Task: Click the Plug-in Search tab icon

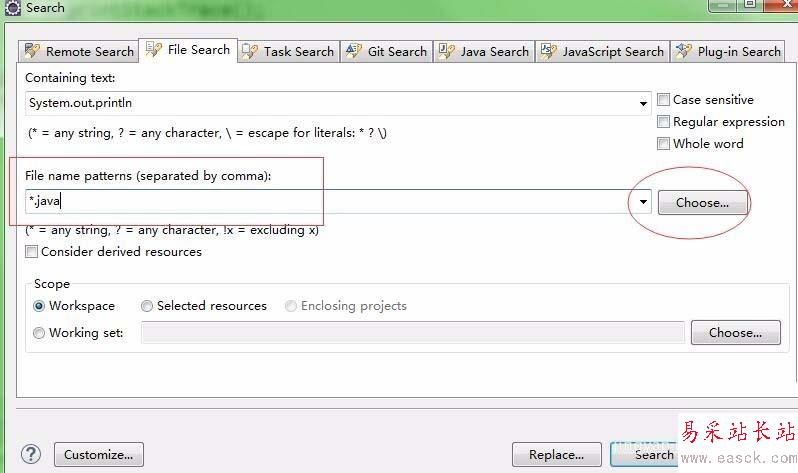Action: (684, 51)
